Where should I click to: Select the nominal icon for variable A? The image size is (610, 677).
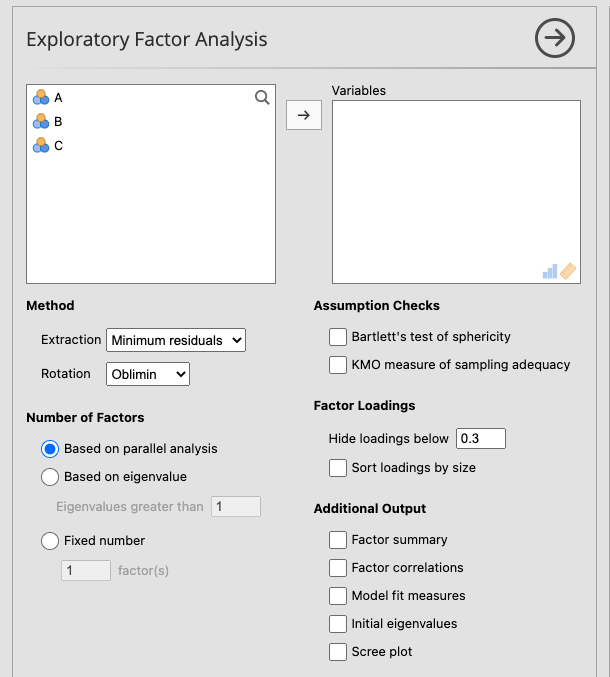tap(41, 97)
